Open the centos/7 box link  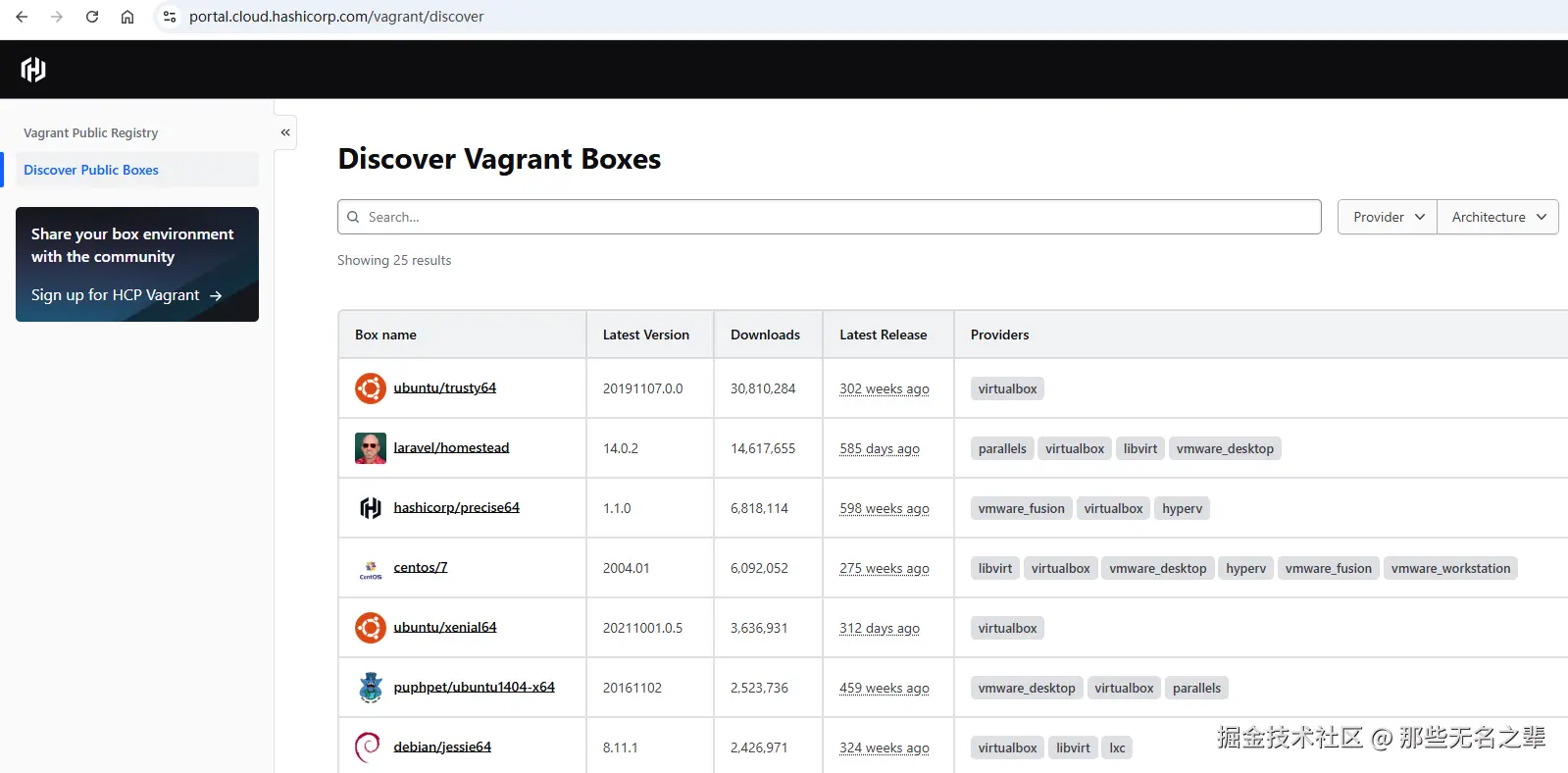tap(421, 567)
